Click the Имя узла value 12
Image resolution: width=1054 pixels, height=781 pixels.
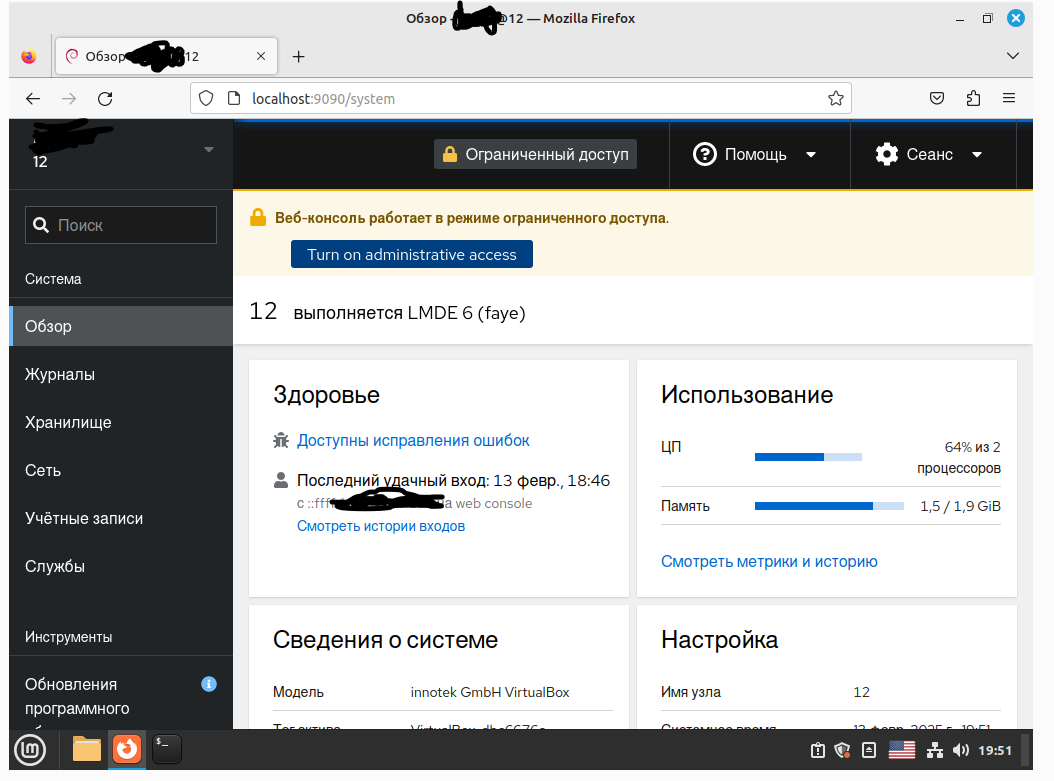861,692
